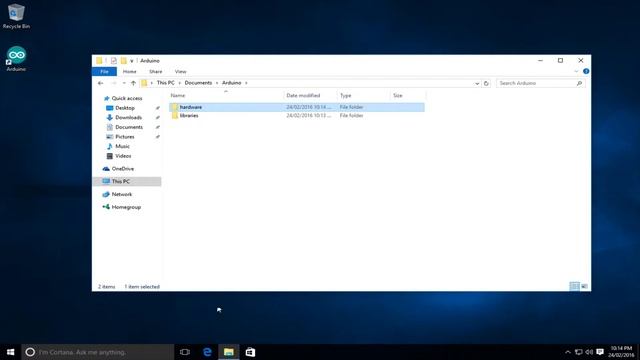Select the hardware folder
Screen dimensions: 640x360
tap(297, 107)
